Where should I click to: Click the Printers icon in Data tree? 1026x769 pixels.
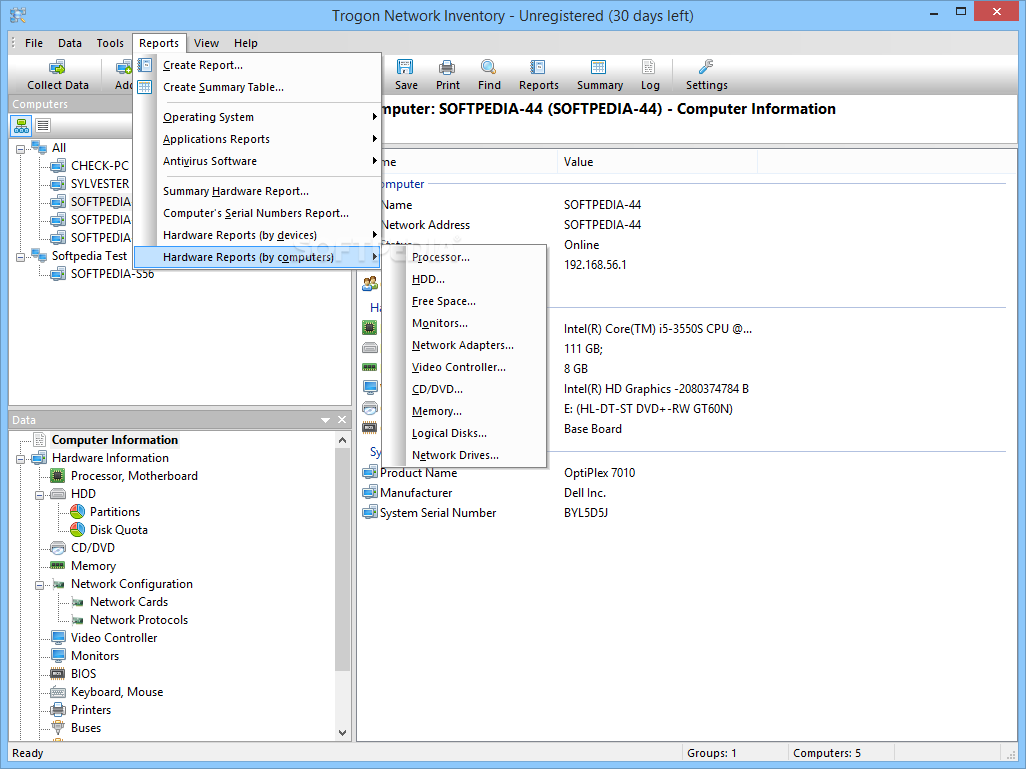[x=58, y=709]
